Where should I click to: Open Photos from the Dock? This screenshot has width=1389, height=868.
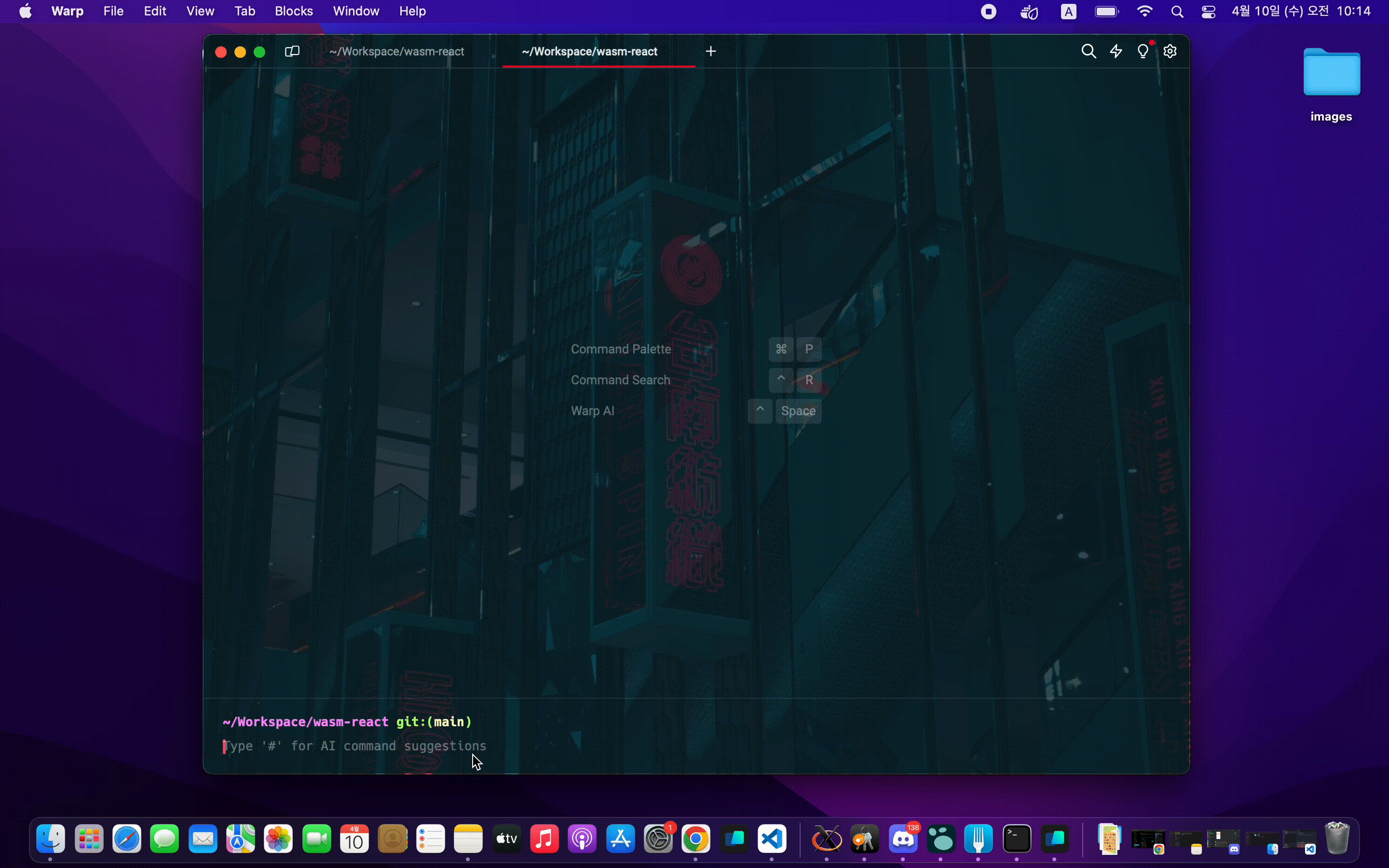click(x=278, y=839)
